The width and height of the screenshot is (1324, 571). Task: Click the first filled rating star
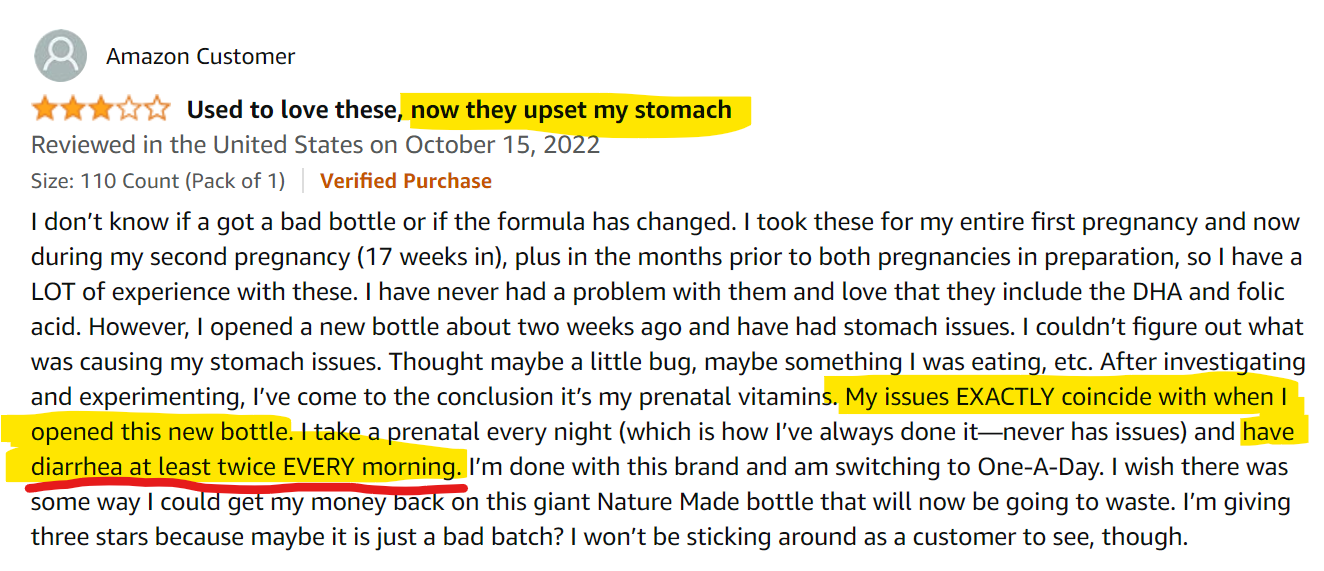click(x=45, y=110)
